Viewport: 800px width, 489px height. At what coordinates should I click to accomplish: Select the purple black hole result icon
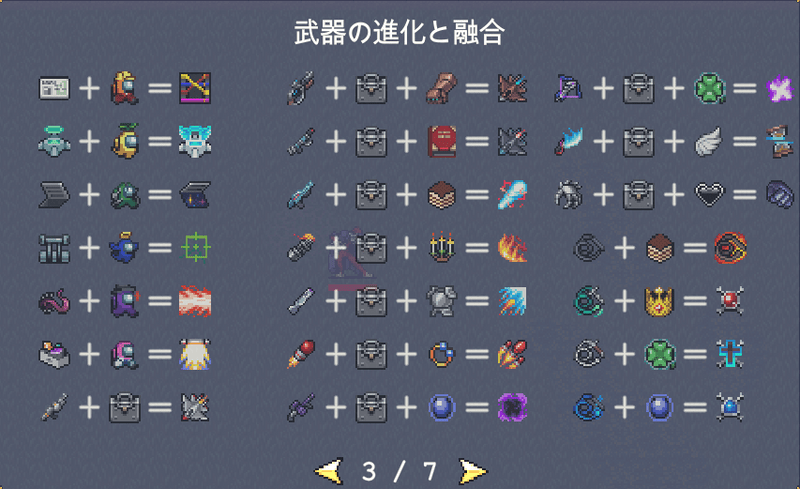pos(512,407)
